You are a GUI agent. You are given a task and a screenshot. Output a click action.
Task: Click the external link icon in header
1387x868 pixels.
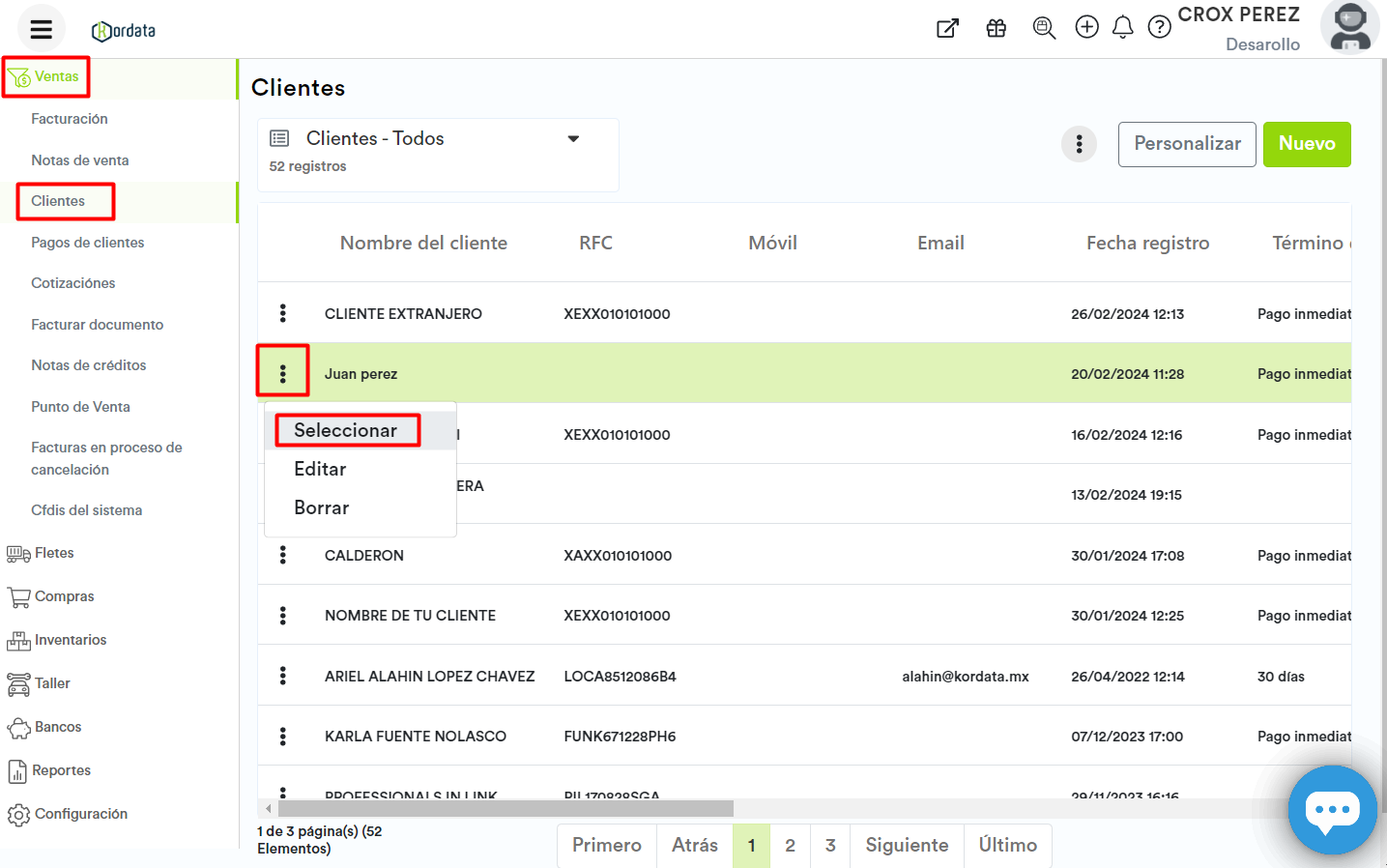point(947,28)
